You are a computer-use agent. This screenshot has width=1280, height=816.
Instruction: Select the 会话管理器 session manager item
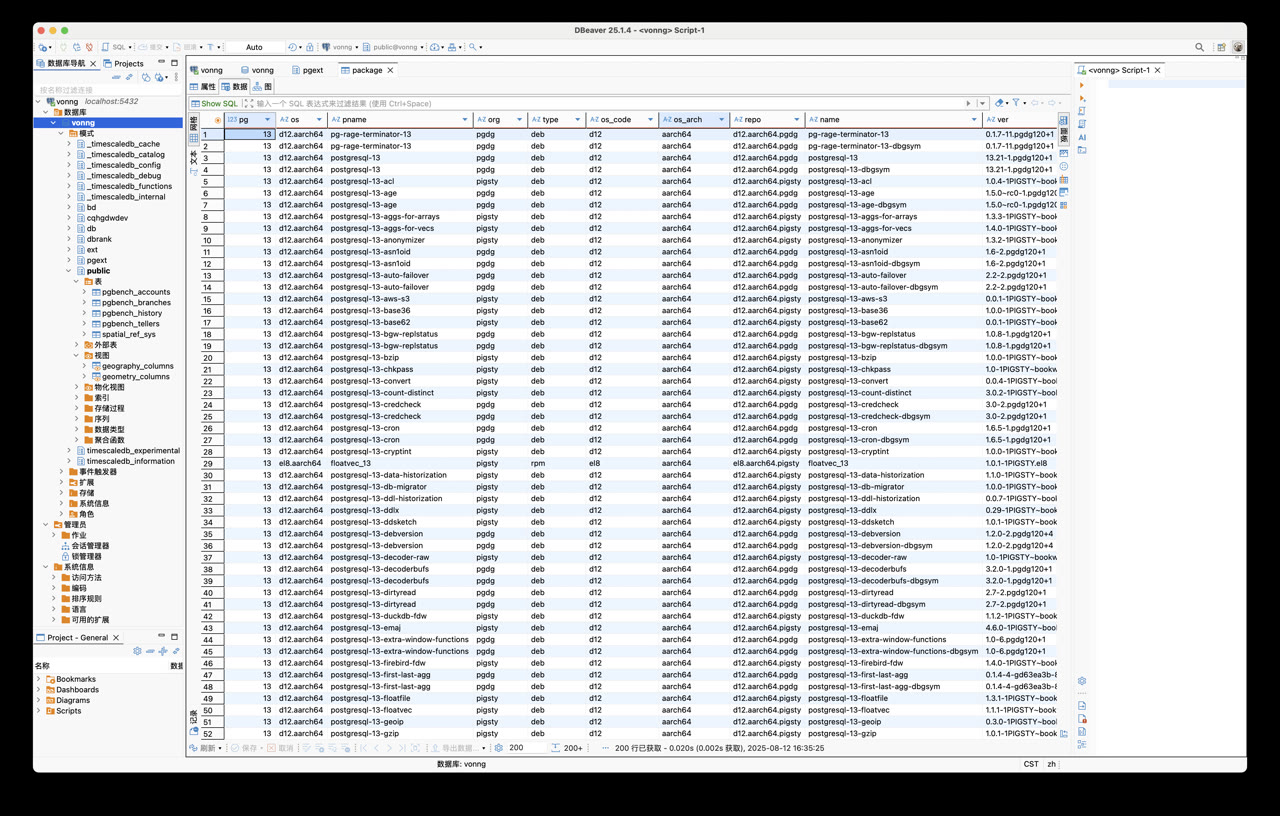[x=90, y=546]
